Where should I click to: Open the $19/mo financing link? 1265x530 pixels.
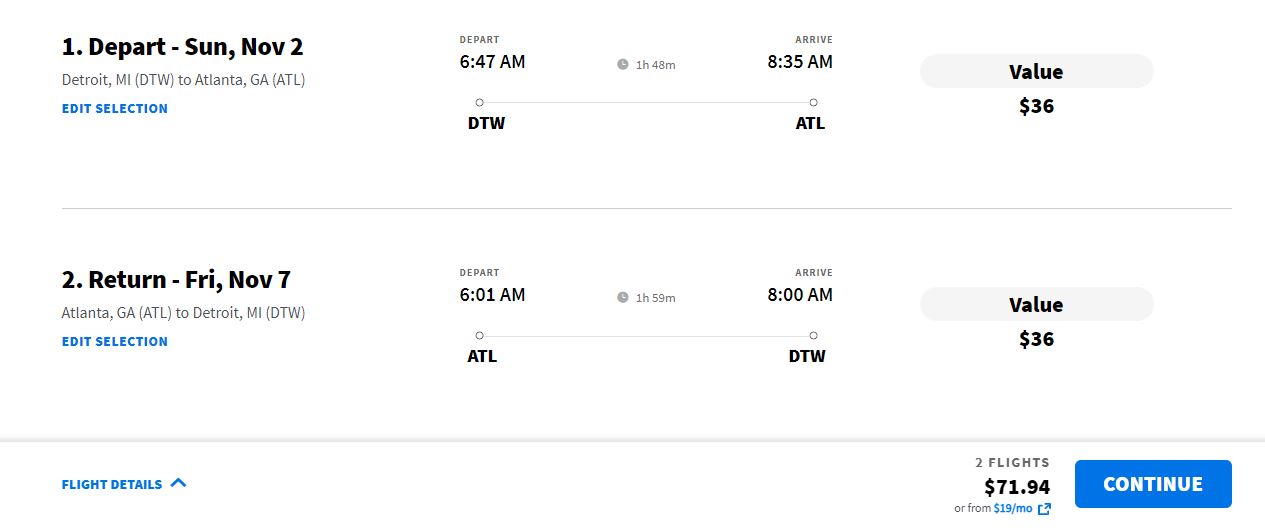pyautogui.click(x=1013, y=509)
